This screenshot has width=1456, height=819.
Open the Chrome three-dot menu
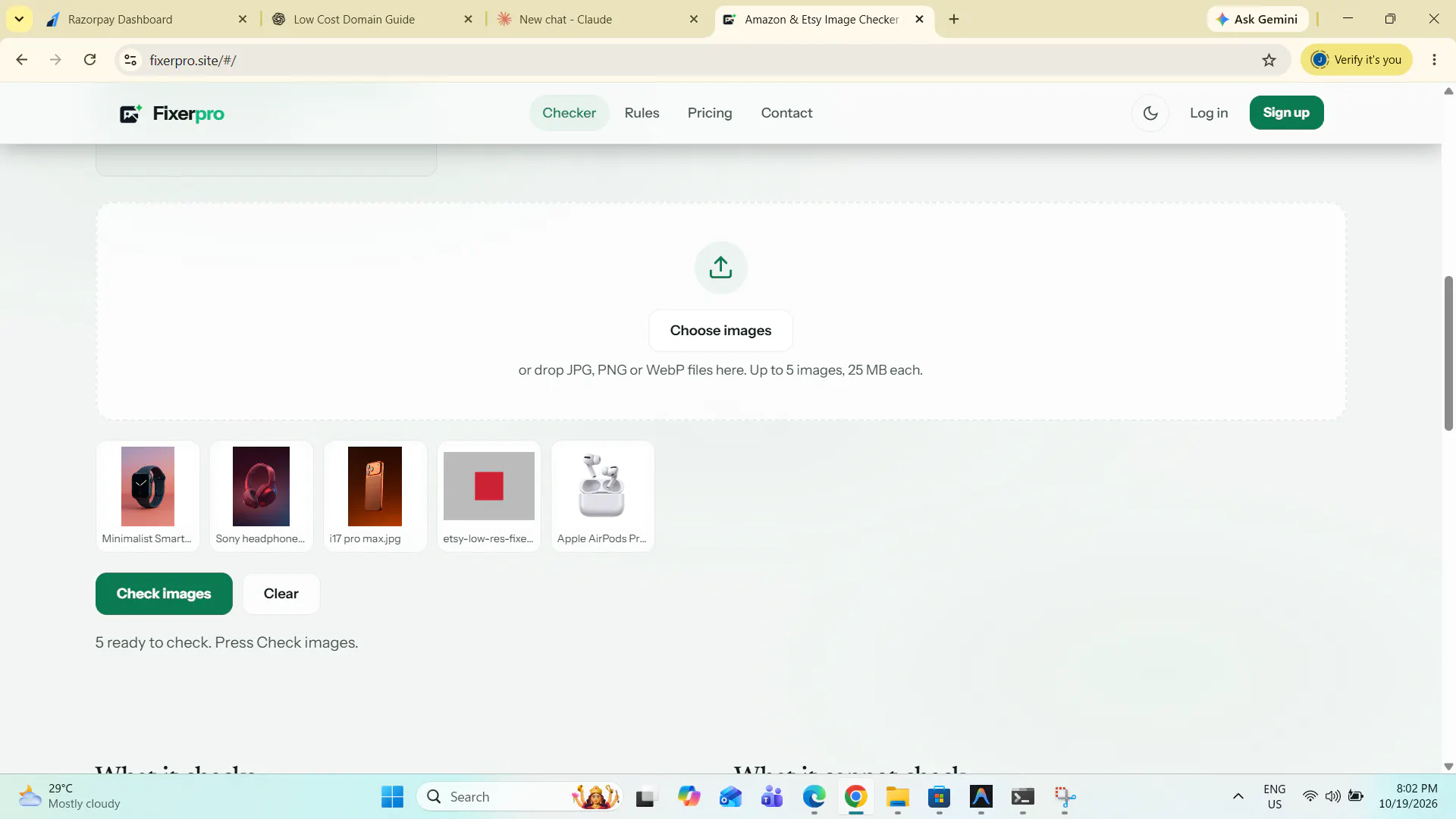(1434, 60)
